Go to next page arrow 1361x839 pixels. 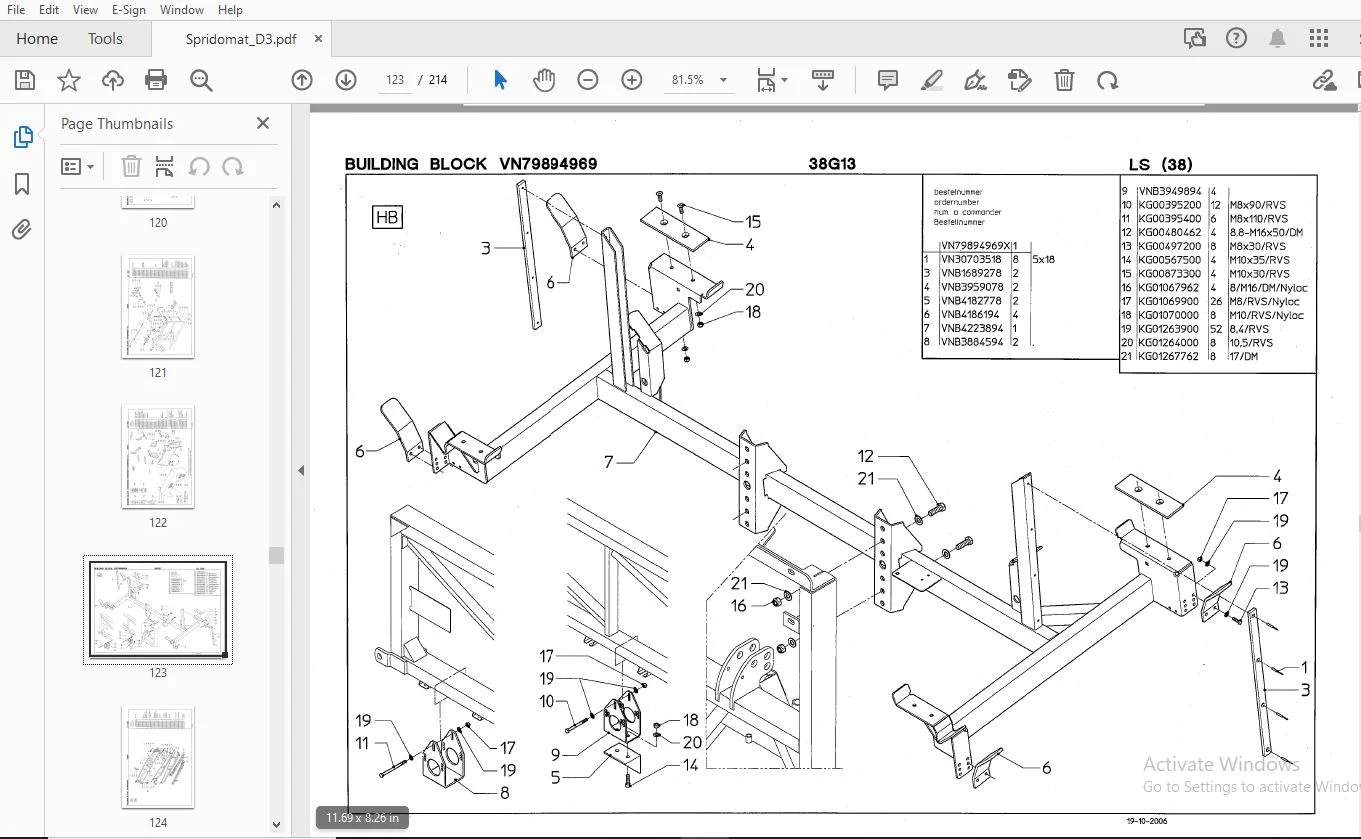(346, 80)
